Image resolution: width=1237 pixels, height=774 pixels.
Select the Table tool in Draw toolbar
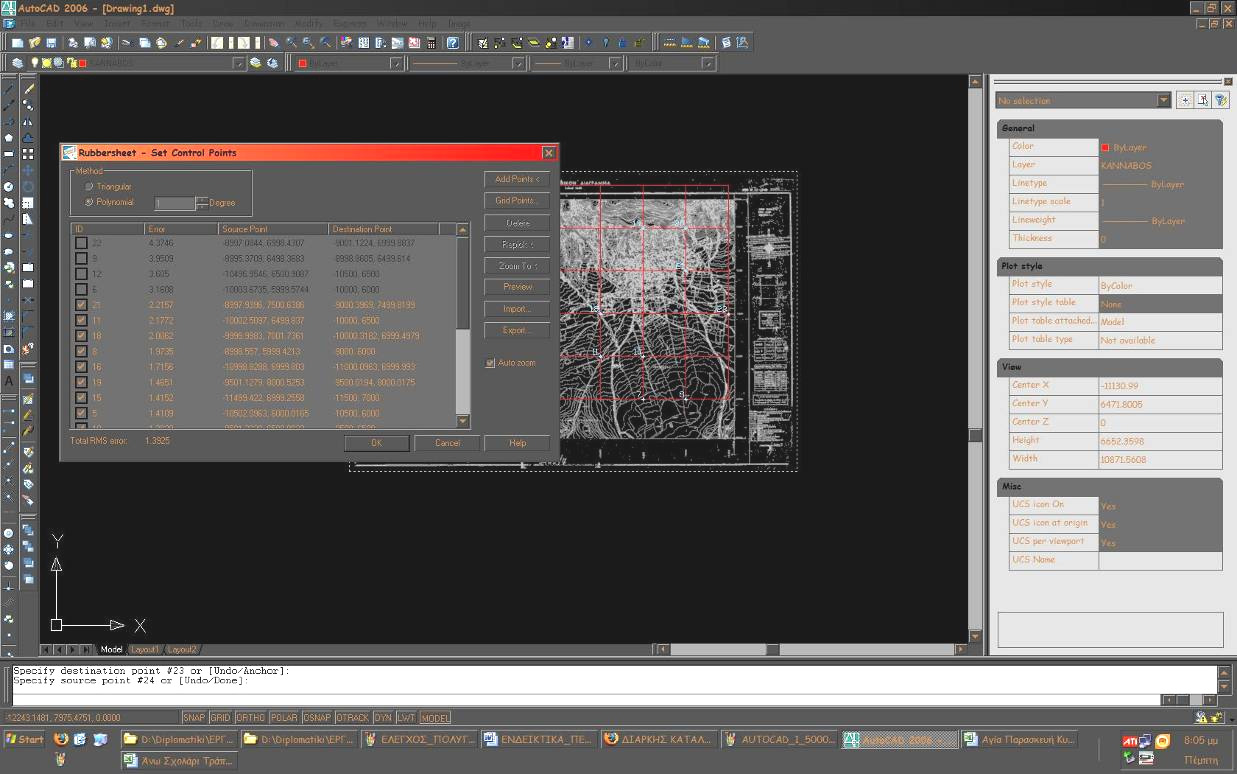click(x=9, y=365)
